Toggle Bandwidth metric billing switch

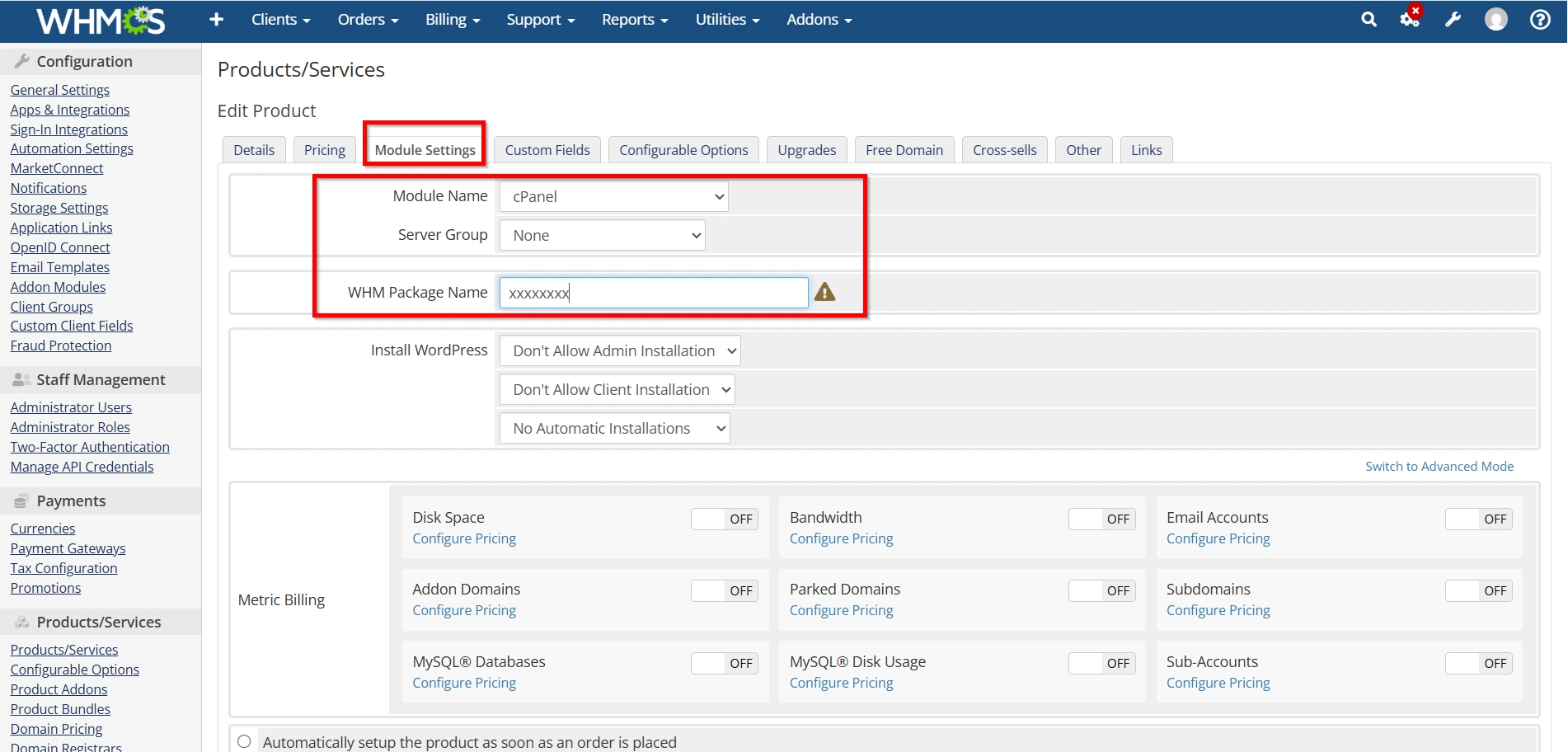[1102, 519]
